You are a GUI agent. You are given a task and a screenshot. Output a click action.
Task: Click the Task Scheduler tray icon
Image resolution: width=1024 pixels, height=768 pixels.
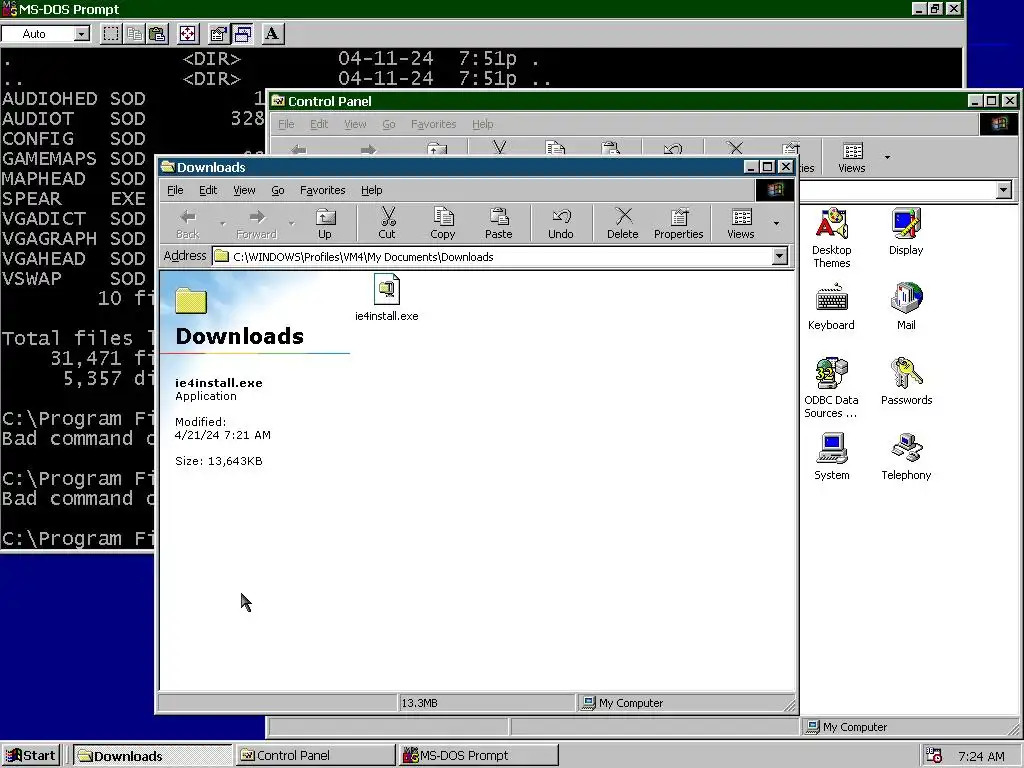[934, 756]
